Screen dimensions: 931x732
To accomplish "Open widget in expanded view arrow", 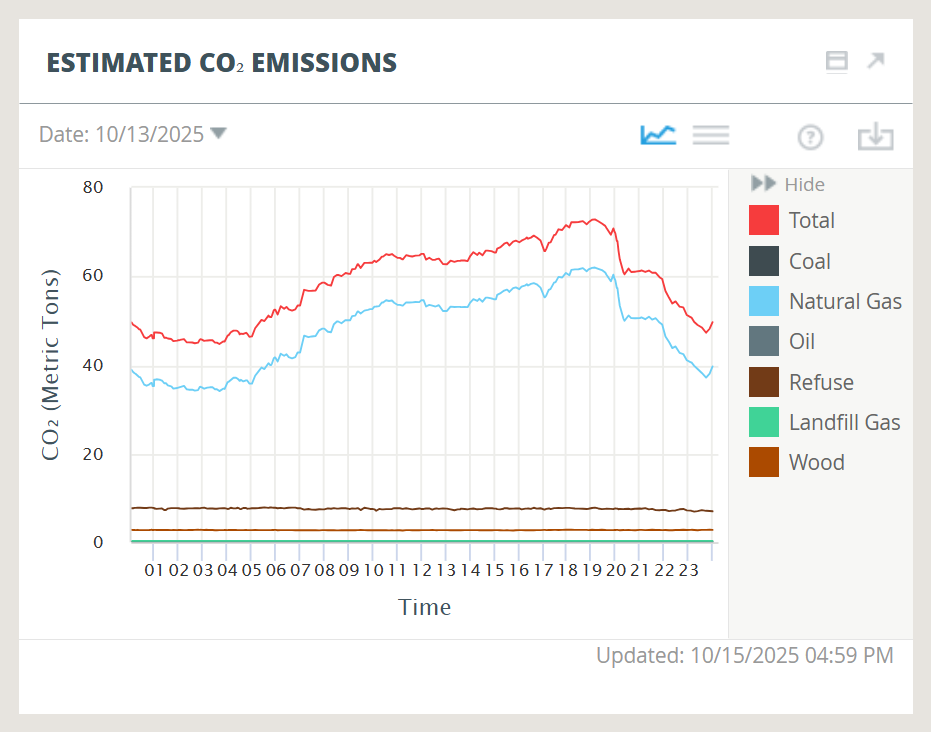I will (876, 61).
